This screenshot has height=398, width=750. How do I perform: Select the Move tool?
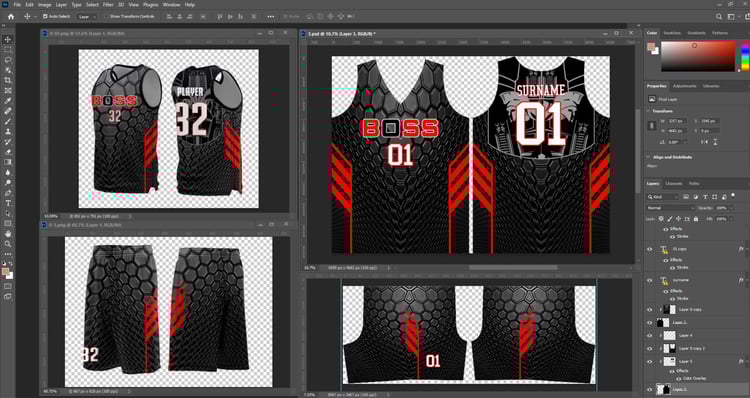8,39
